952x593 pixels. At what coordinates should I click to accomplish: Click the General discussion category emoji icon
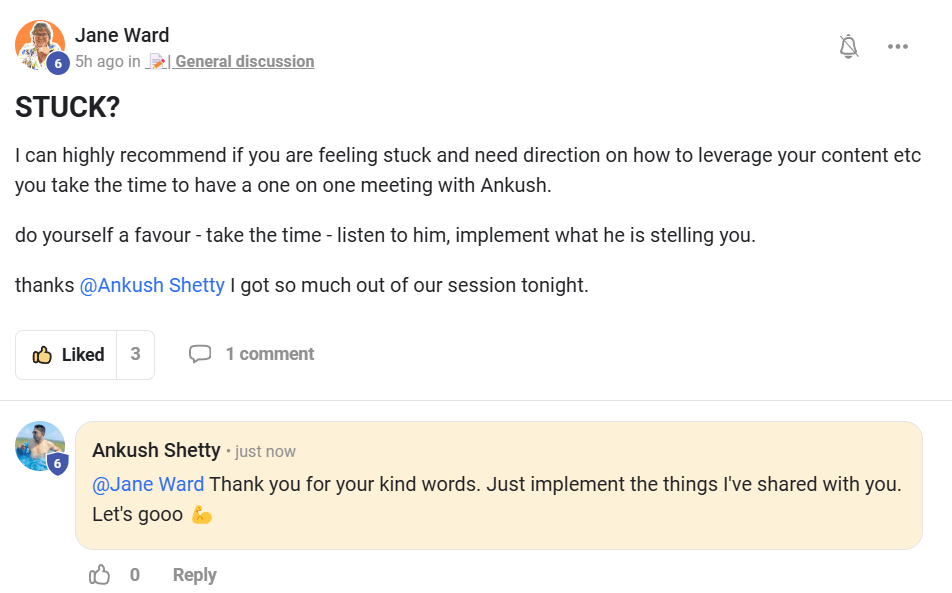point(157,62)
